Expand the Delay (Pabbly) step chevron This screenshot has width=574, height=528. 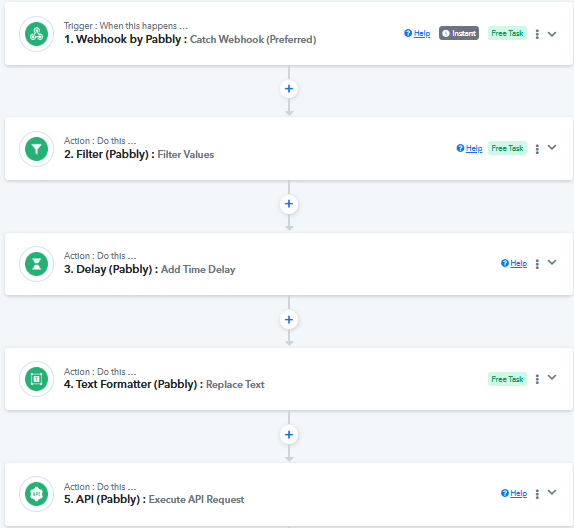pyautogui.click(x=552, y=263)
